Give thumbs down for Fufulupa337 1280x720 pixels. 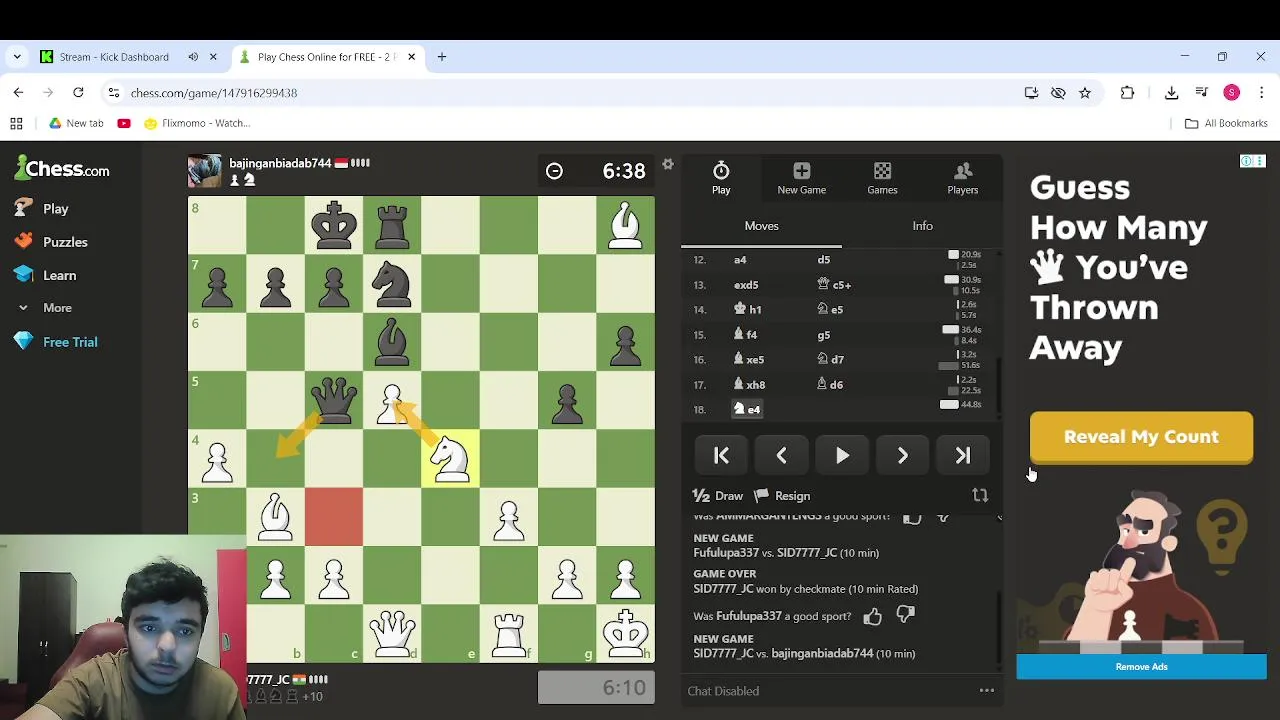coord(905,616)
